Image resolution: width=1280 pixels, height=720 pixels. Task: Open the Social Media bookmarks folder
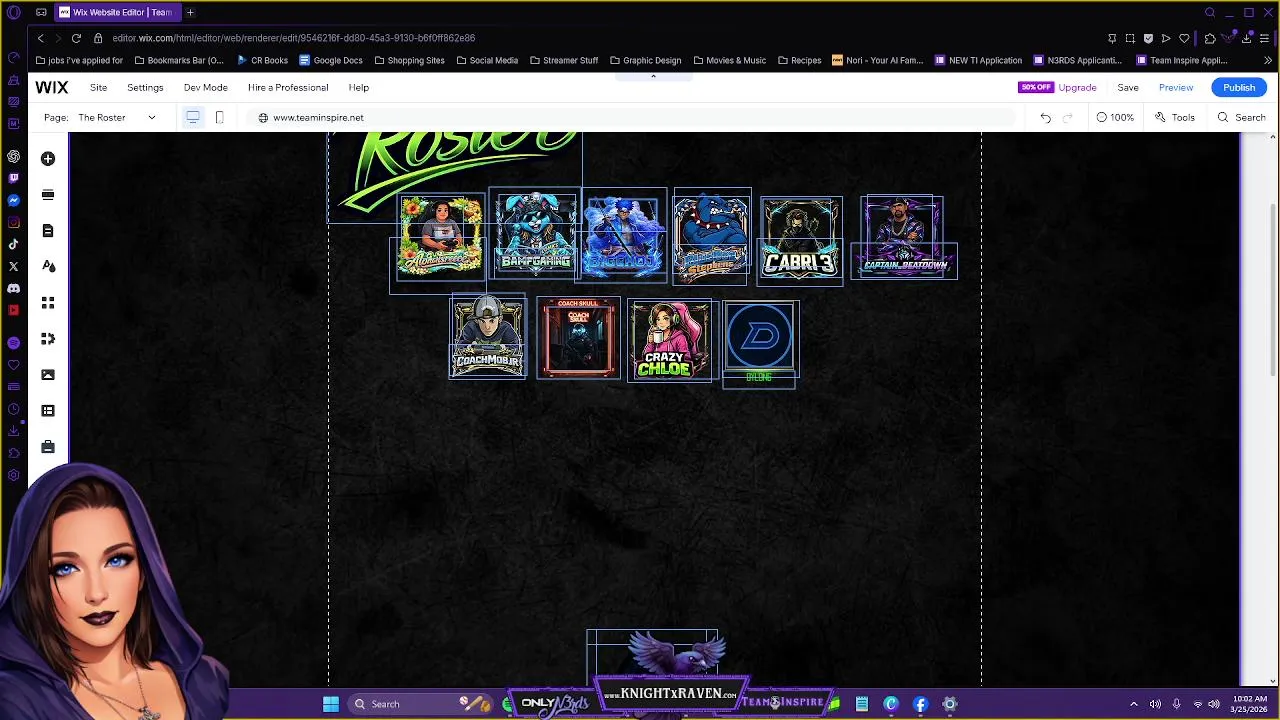[487, 60]
